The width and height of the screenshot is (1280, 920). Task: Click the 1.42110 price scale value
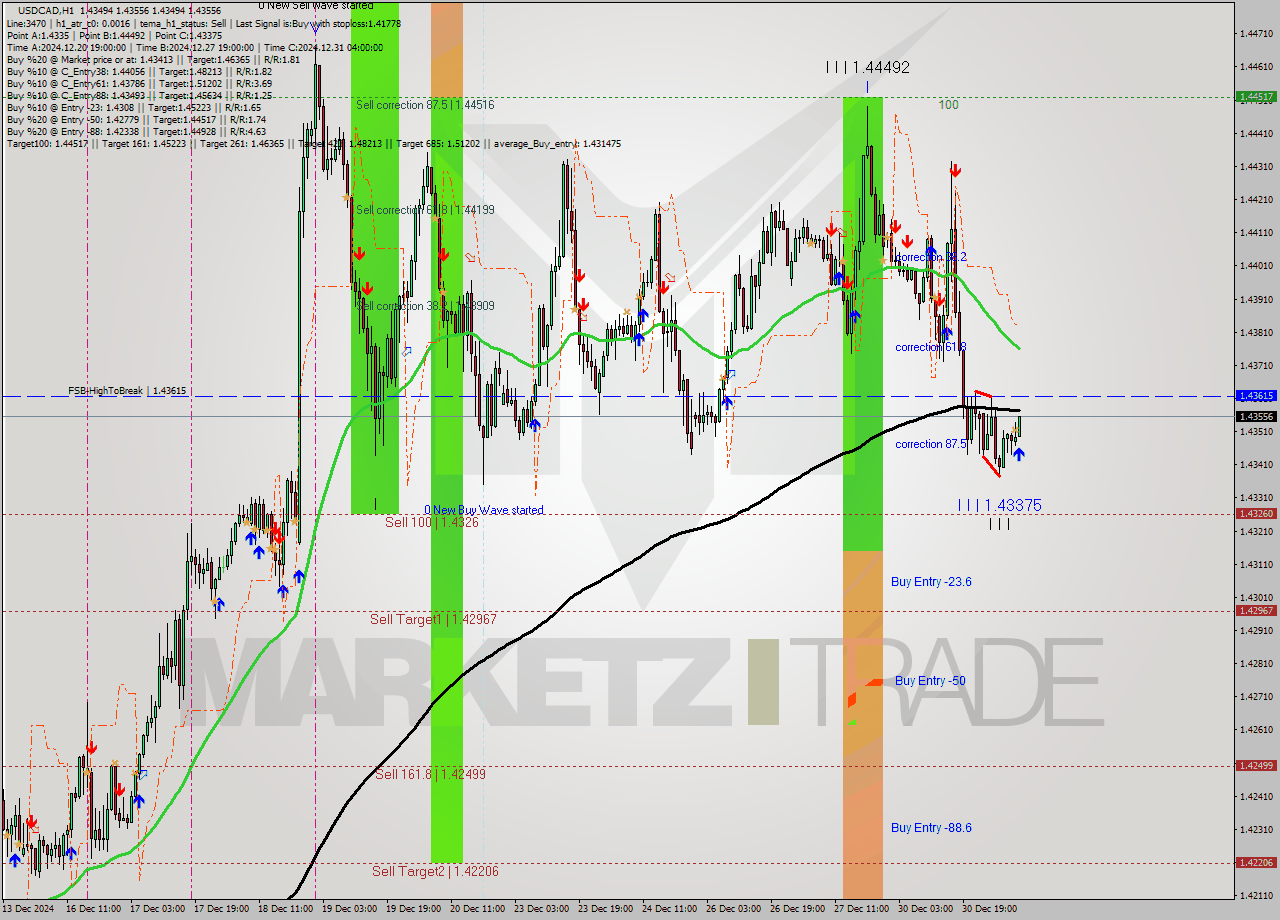(x=1255, y=895)
